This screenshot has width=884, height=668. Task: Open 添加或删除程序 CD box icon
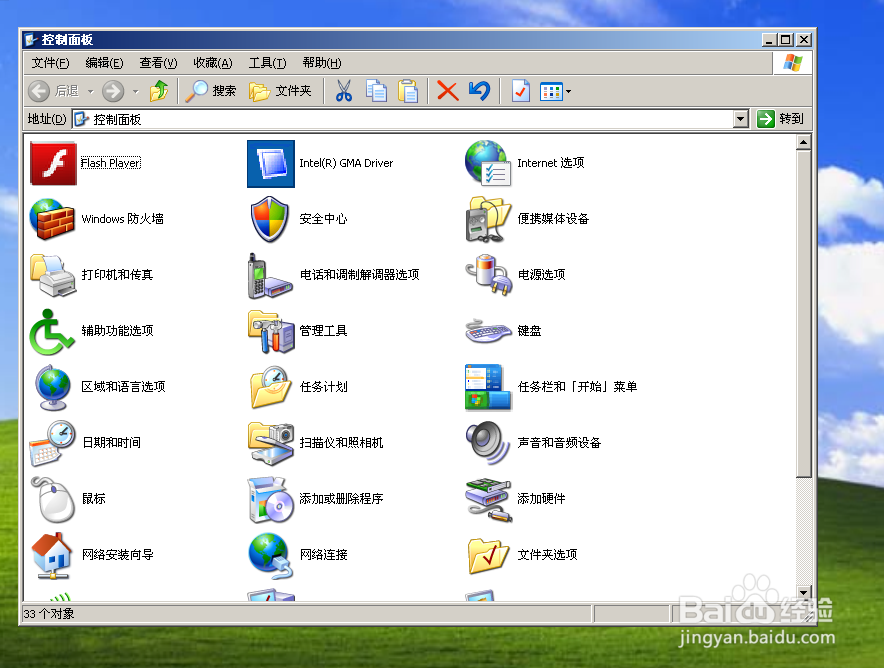[271, 499]
